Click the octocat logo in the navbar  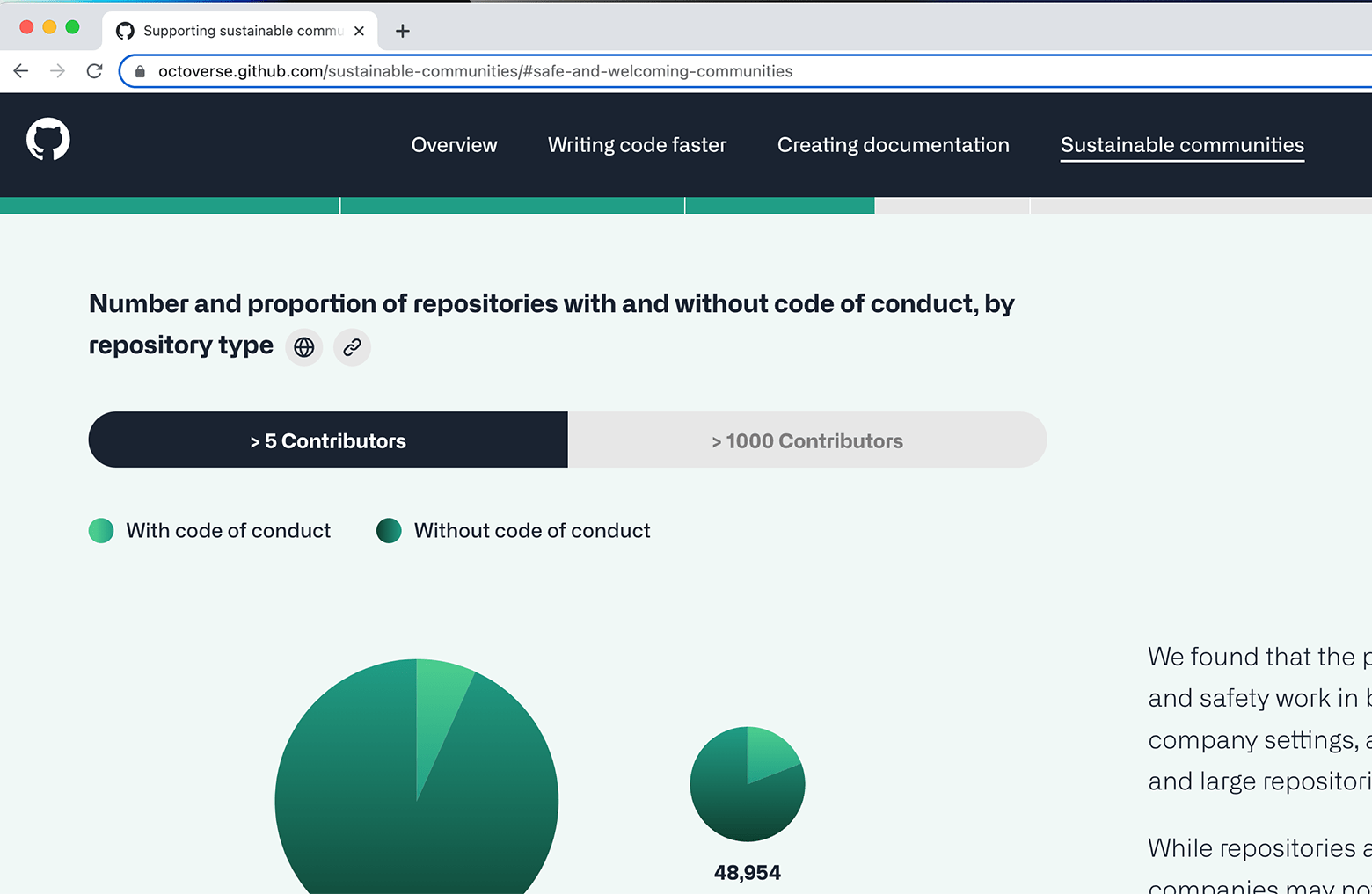pos(48,141)
